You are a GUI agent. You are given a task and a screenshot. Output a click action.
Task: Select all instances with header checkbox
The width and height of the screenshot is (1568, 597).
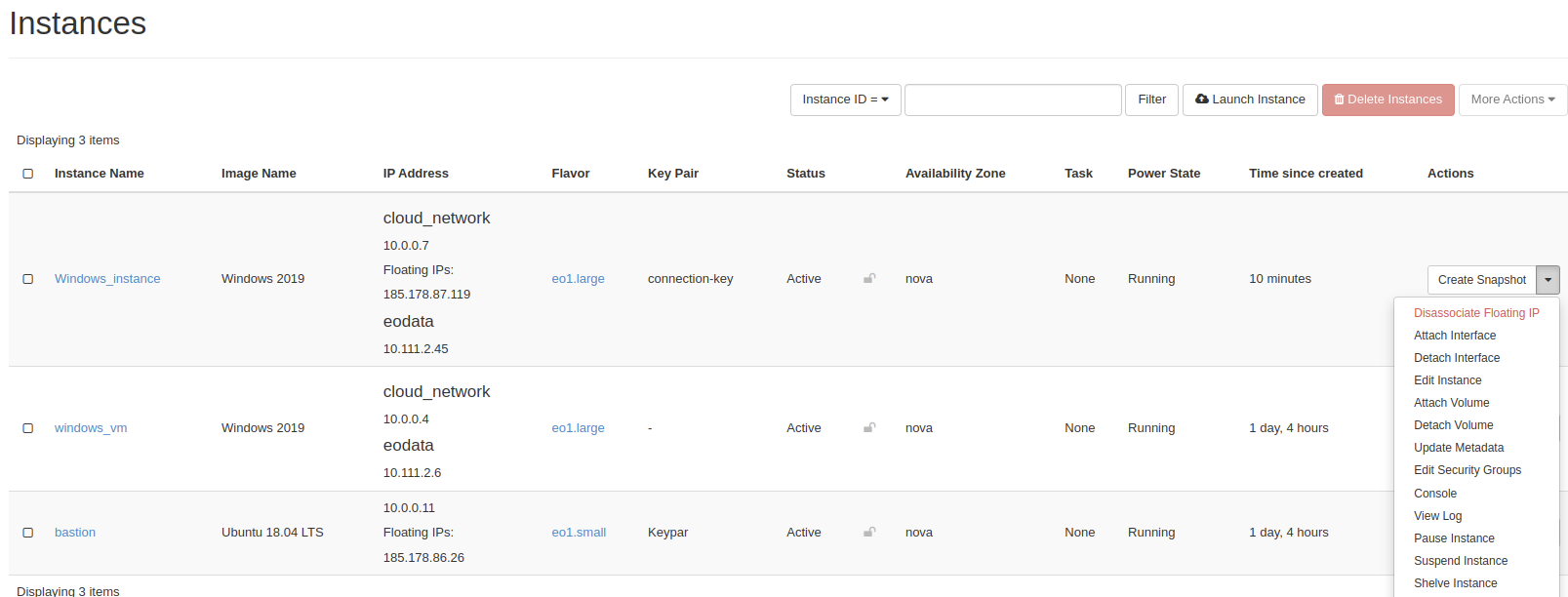(x=28, y=174)
